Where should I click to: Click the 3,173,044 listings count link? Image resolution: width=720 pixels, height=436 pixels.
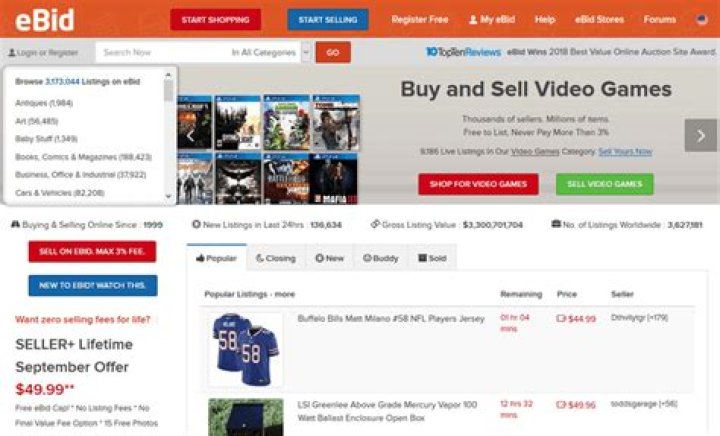click(62, 82)
